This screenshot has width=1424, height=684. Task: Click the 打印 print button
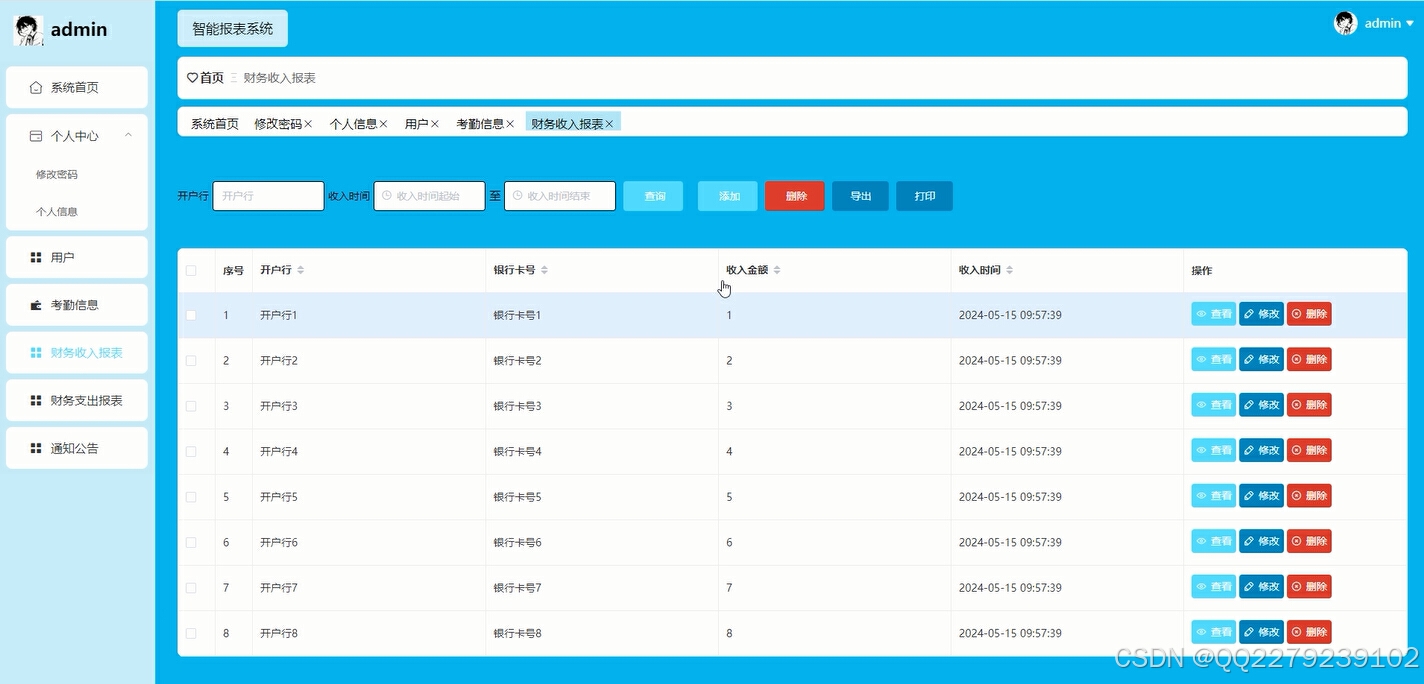click(924, 196)
